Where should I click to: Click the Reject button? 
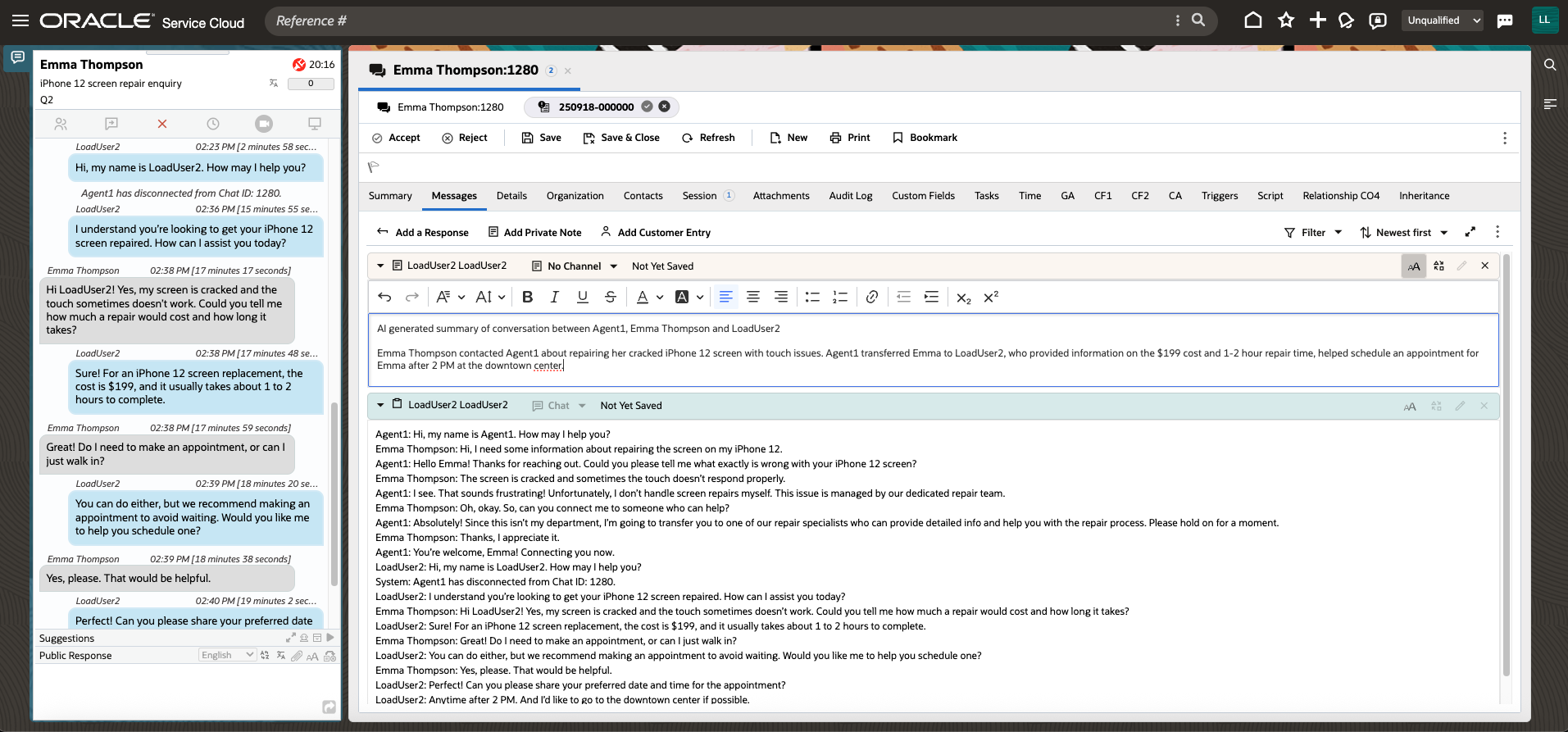465,138
